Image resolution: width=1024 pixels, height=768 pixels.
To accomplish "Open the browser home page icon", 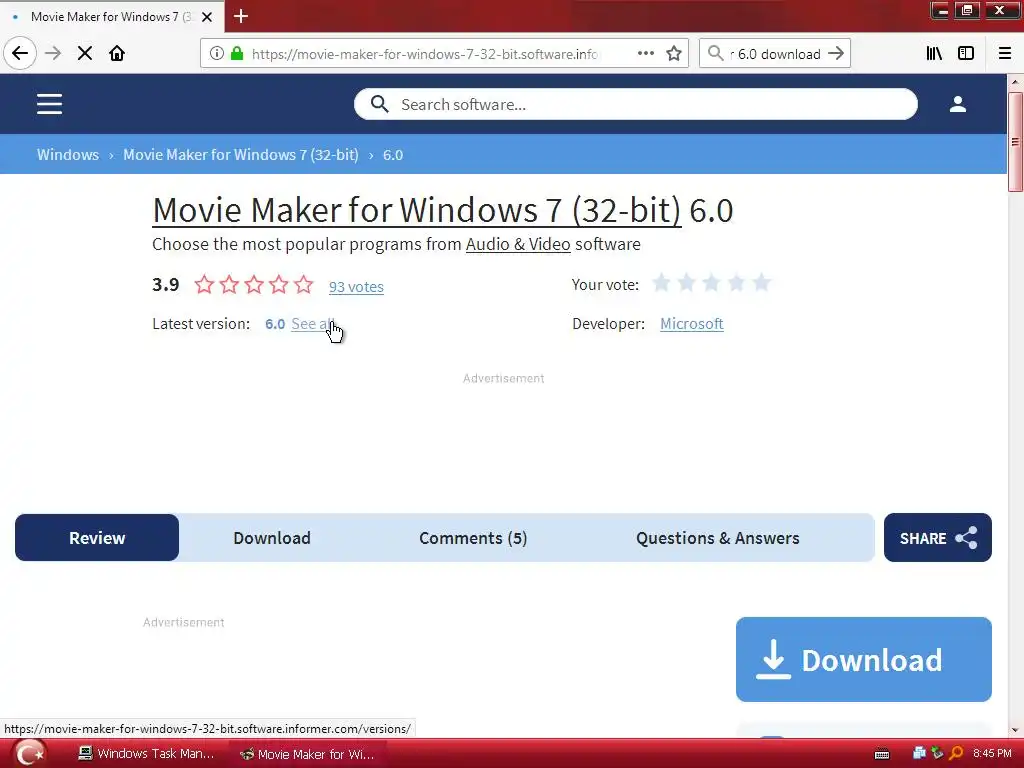I will pyautogui.click(x=117, y=54).
